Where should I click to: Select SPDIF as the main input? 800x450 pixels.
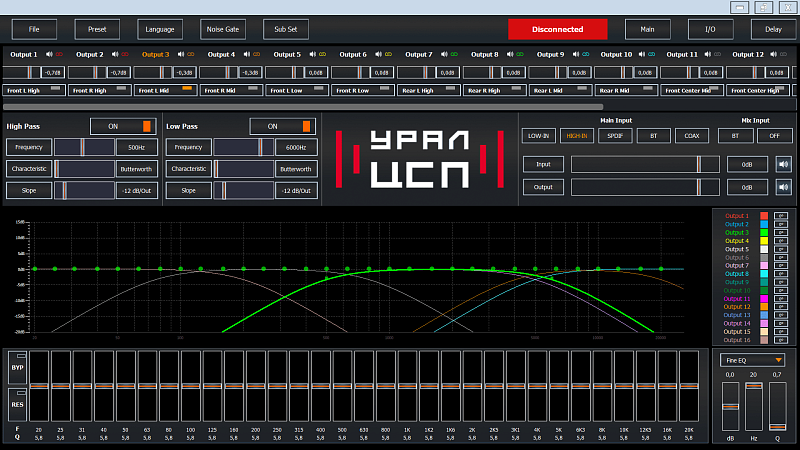point(615,136)
